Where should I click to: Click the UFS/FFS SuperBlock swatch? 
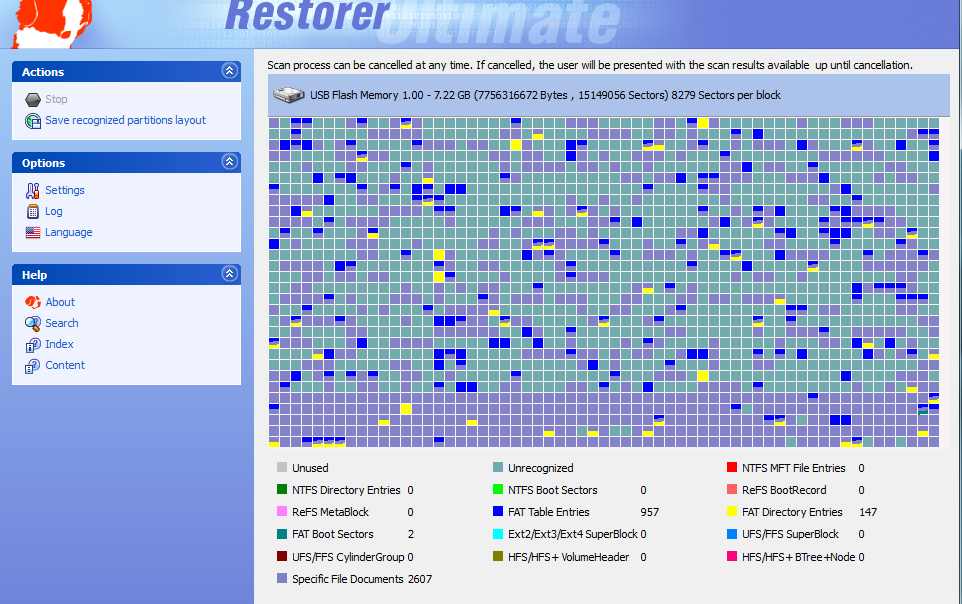coord(732,534)
